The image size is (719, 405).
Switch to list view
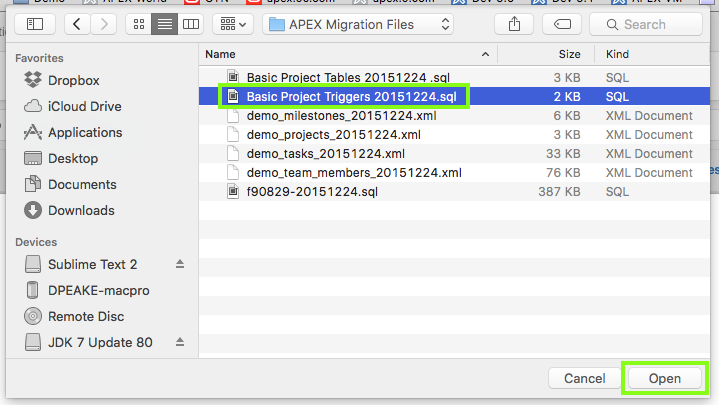[x=165, y=24]
